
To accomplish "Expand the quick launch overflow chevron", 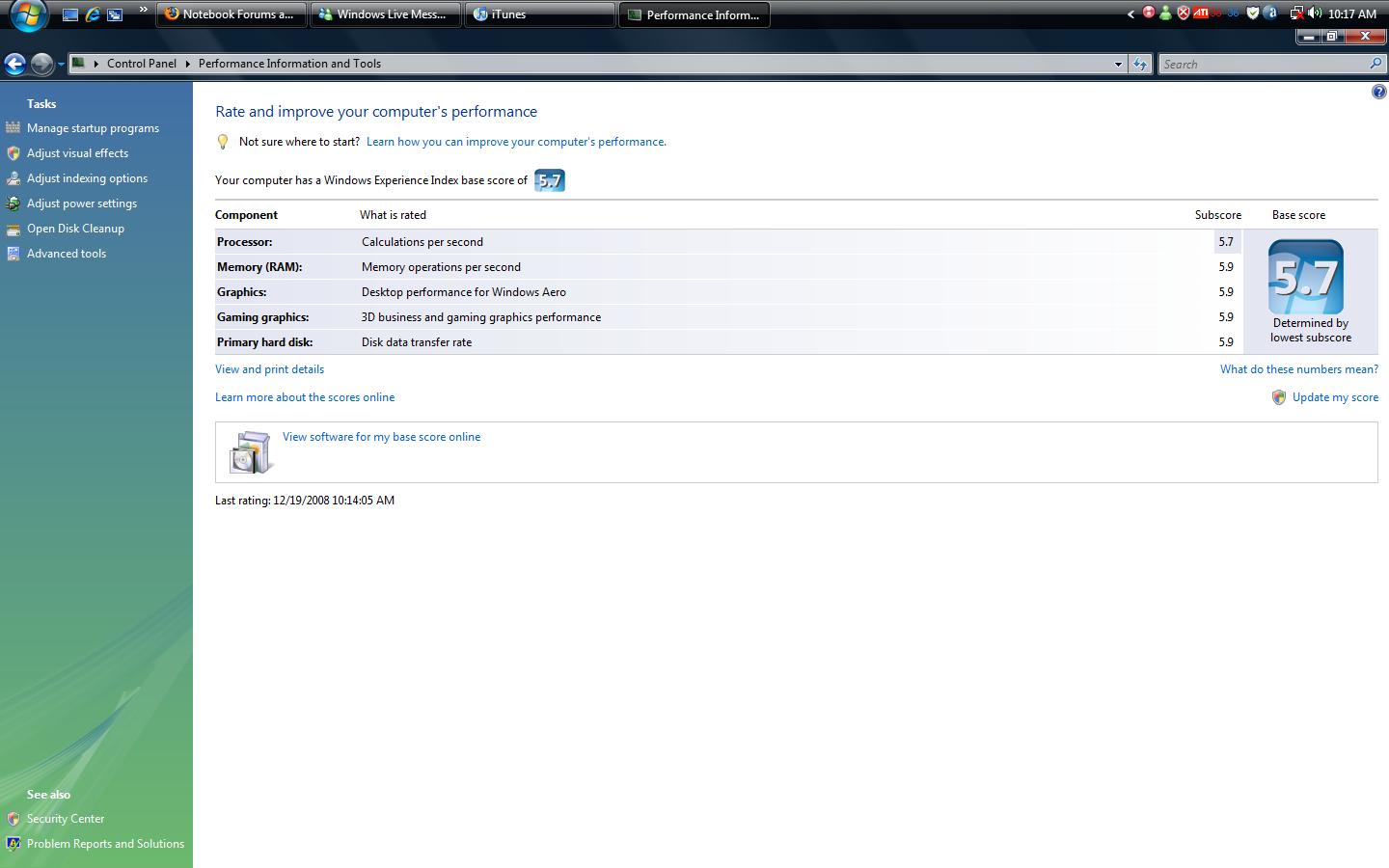I will 144,12.
